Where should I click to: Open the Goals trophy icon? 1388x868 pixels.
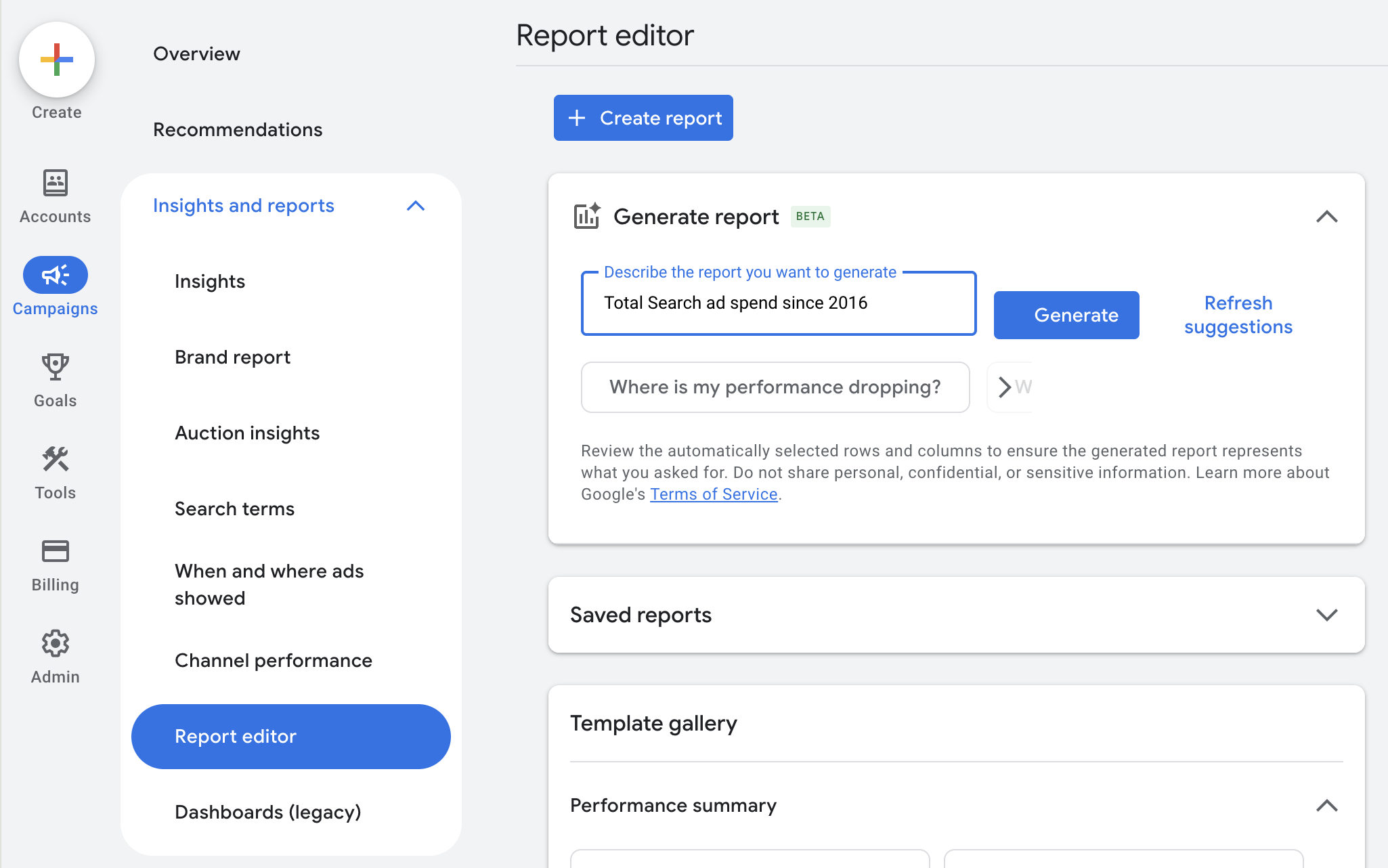pos(56,367)
